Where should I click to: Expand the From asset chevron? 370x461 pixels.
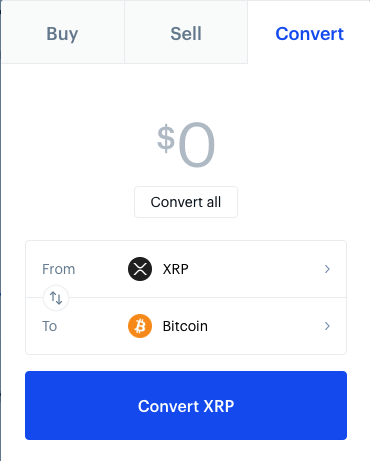327,269
